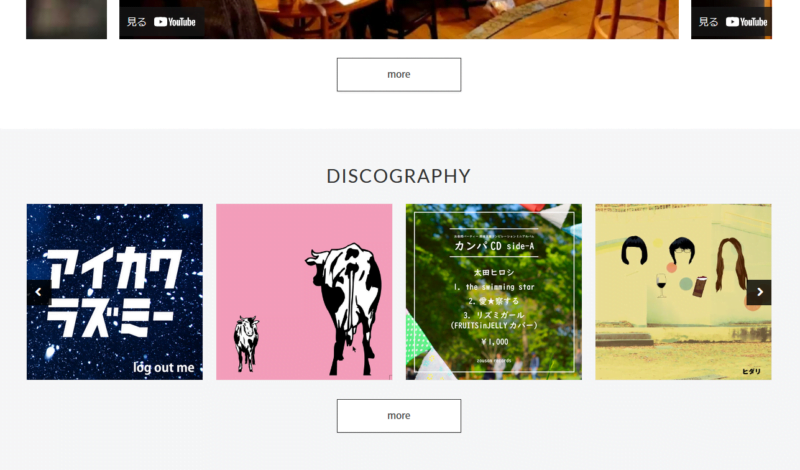Click the 'more' button below the discography
This screenshot has width=800, height=470.
click(399, 416)
